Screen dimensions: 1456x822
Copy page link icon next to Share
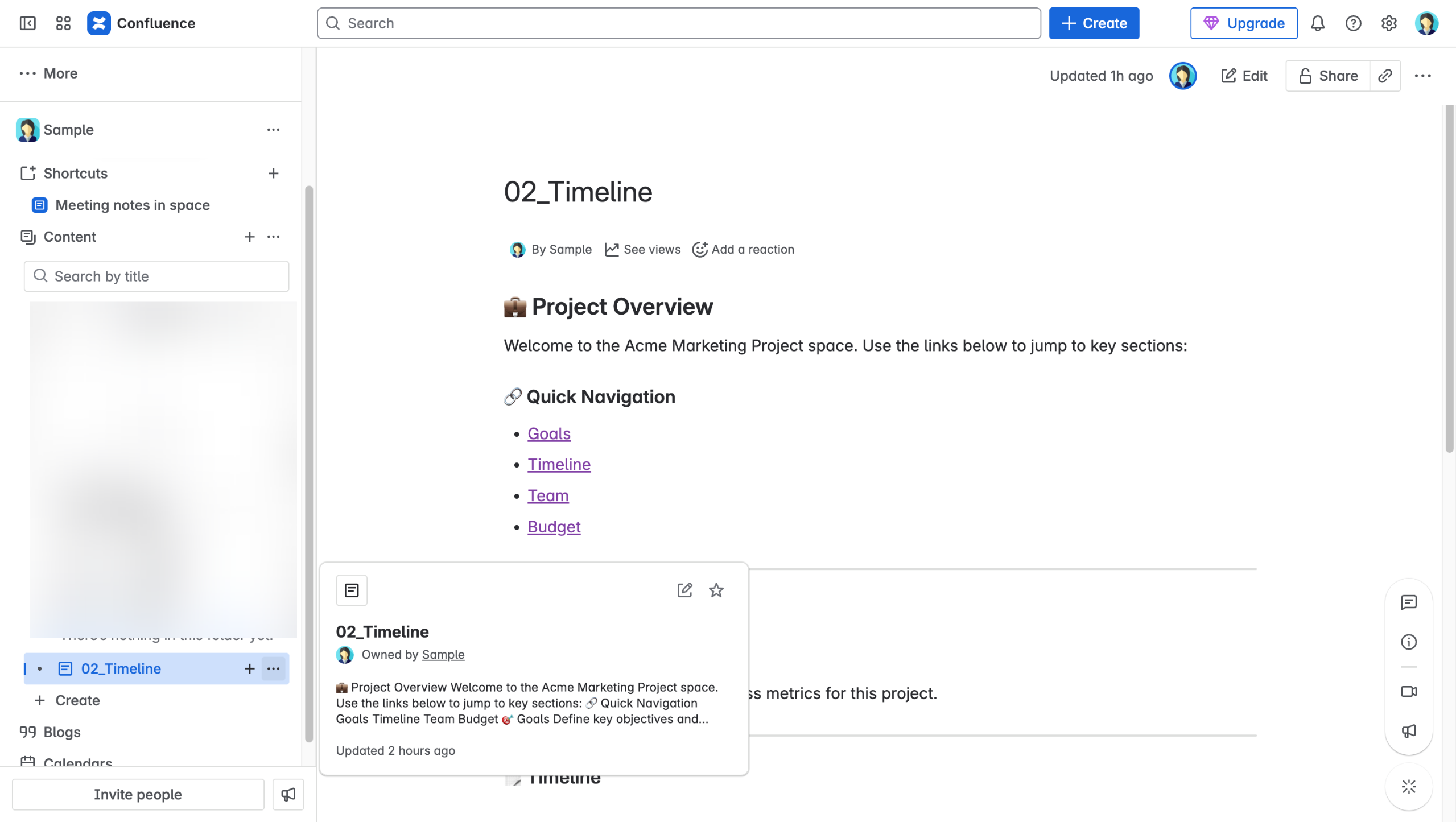(x=1385, y=76)
